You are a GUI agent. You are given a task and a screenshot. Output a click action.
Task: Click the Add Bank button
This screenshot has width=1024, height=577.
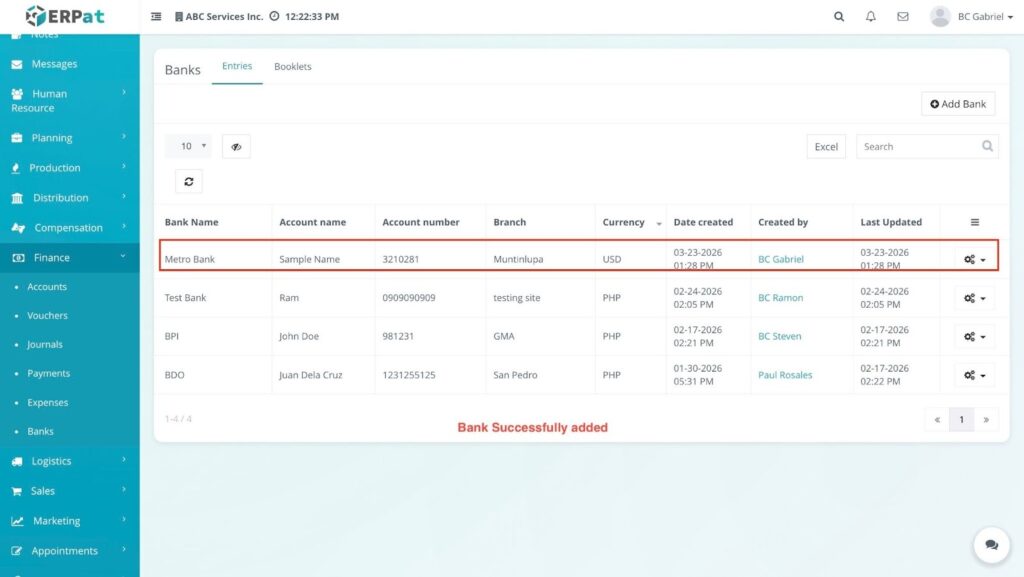click(958, 104)
